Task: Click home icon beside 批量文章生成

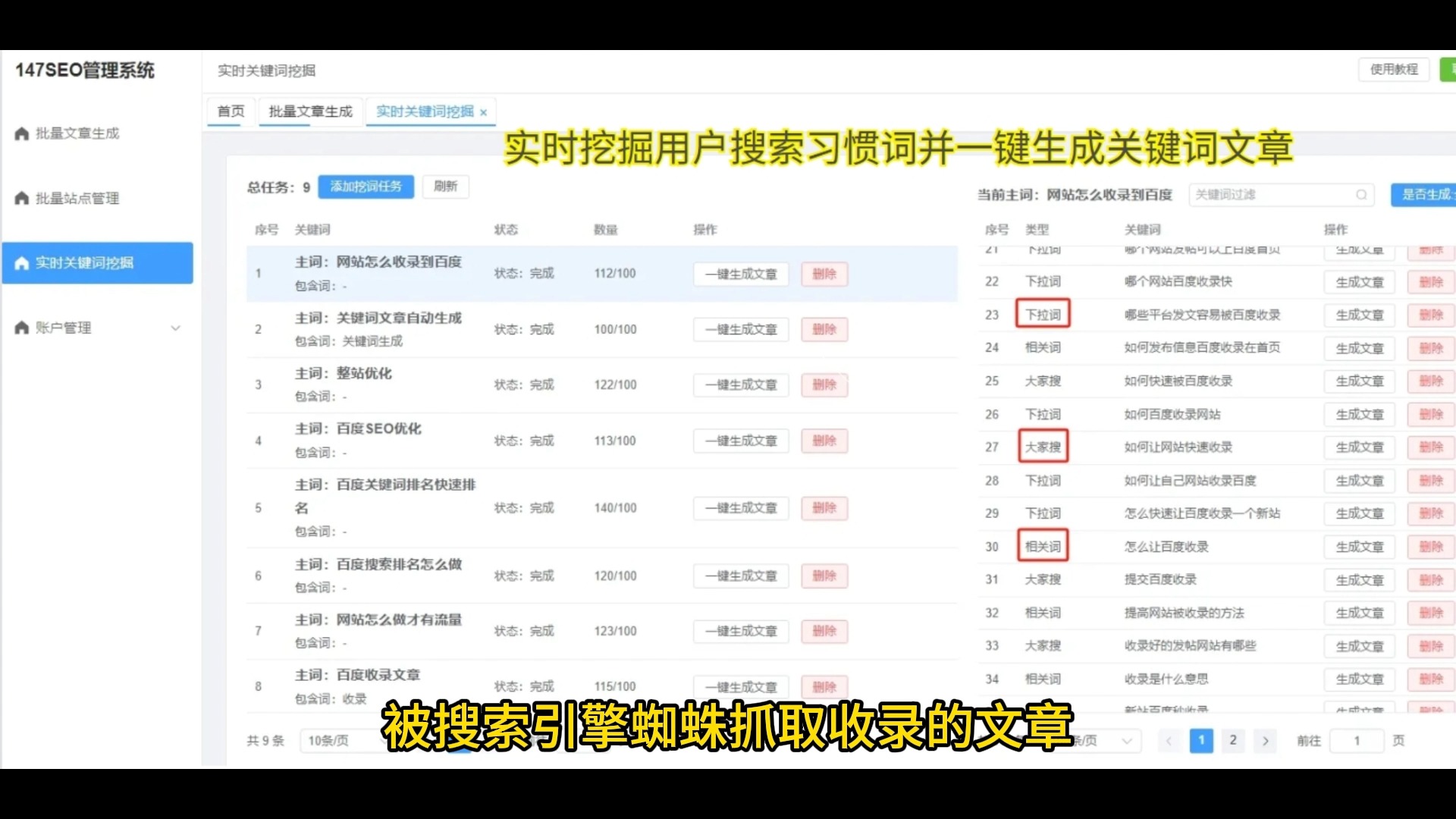Action: (22, 133)
